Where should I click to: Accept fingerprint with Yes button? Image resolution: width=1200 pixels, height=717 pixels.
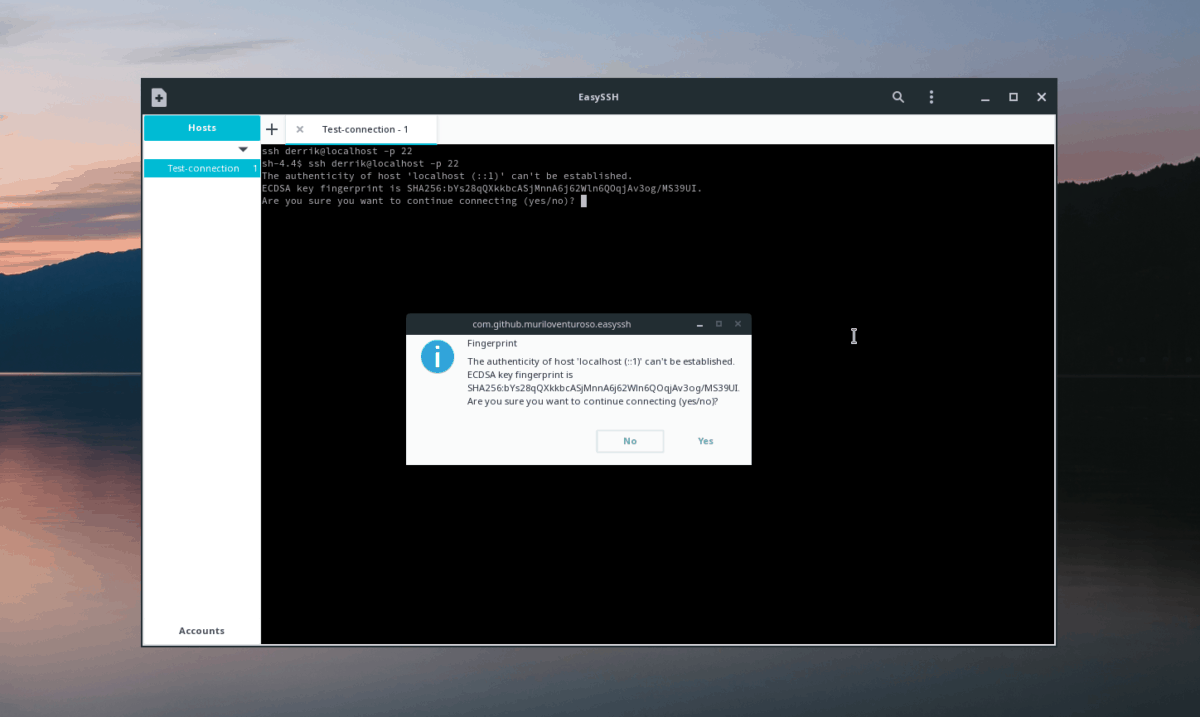click(706, 441)
